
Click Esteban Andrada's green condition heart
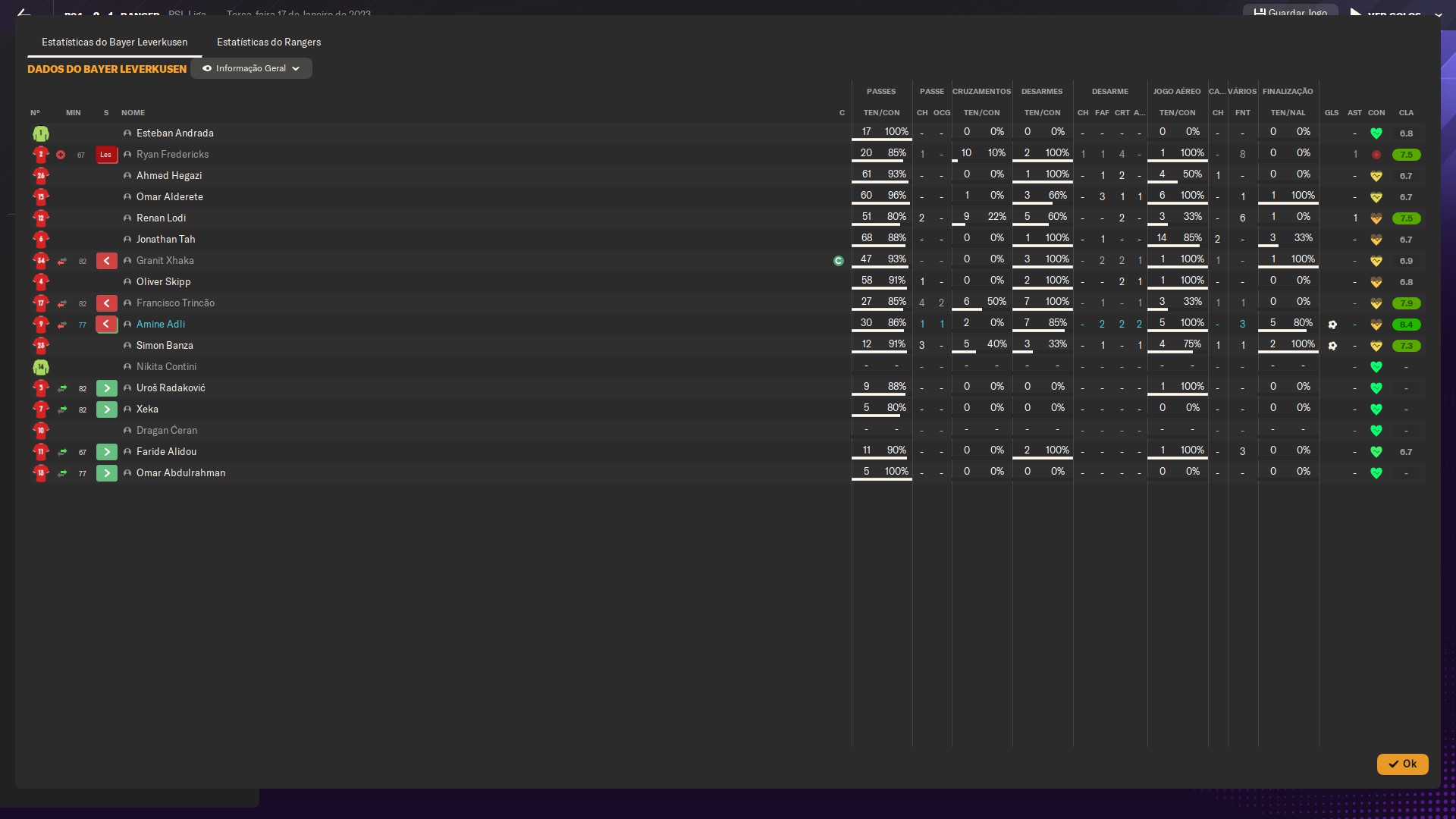tap(1376, 133)
